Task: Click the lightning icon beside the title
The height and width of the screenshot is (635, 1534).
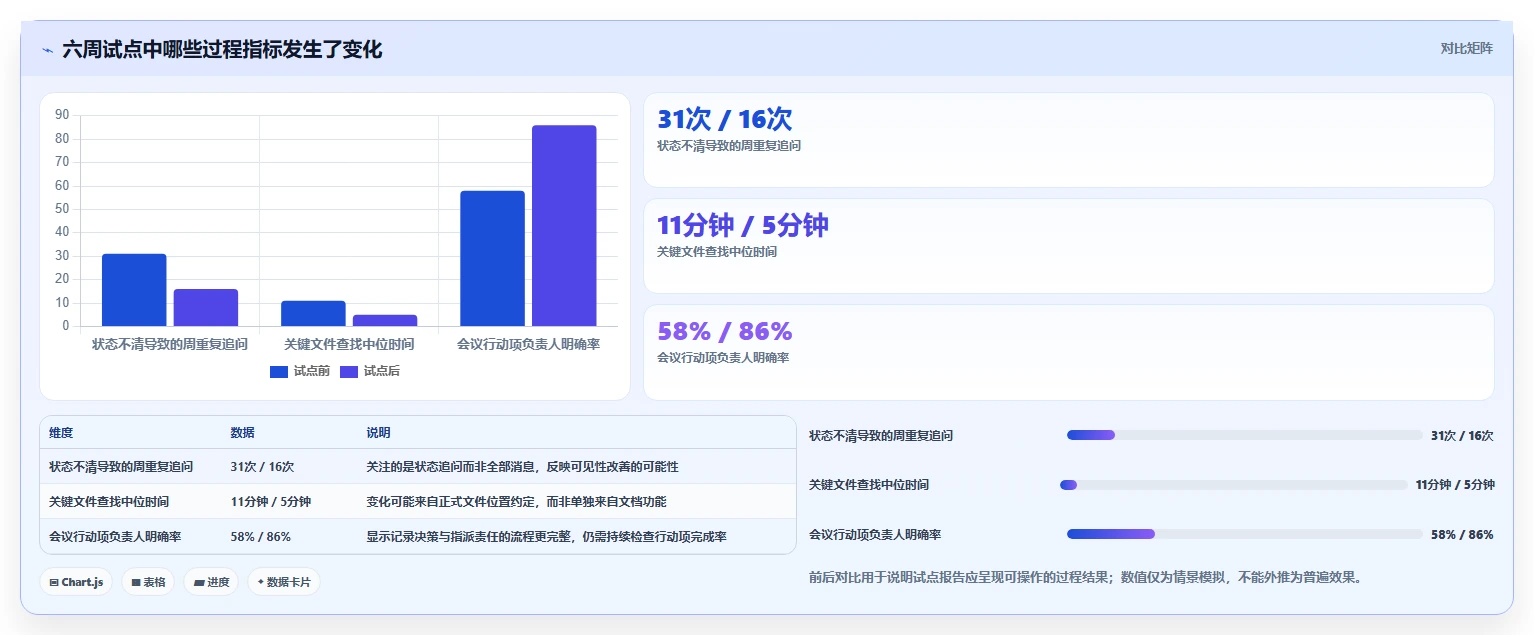Action: pos(47,50)
